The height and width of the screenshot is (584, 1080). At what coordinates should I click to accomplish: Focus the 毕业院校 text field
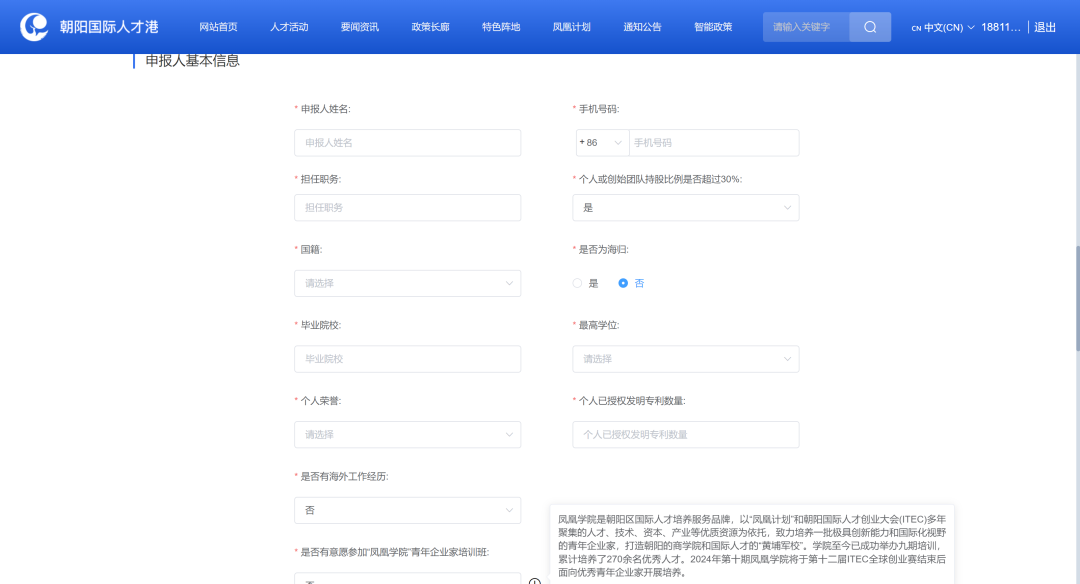point(407,359)
